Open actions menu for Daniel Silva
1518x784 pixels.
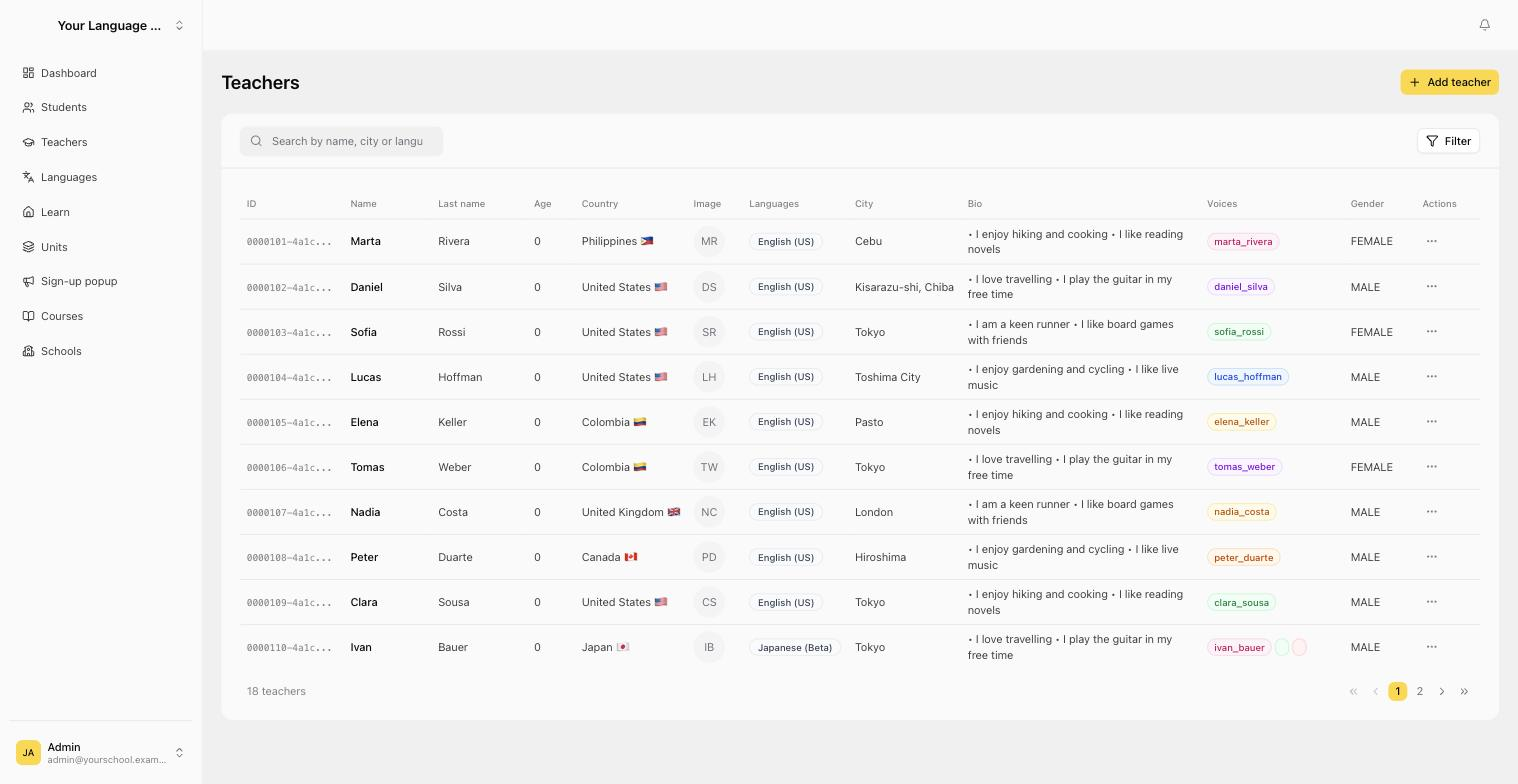point(1431,286)
